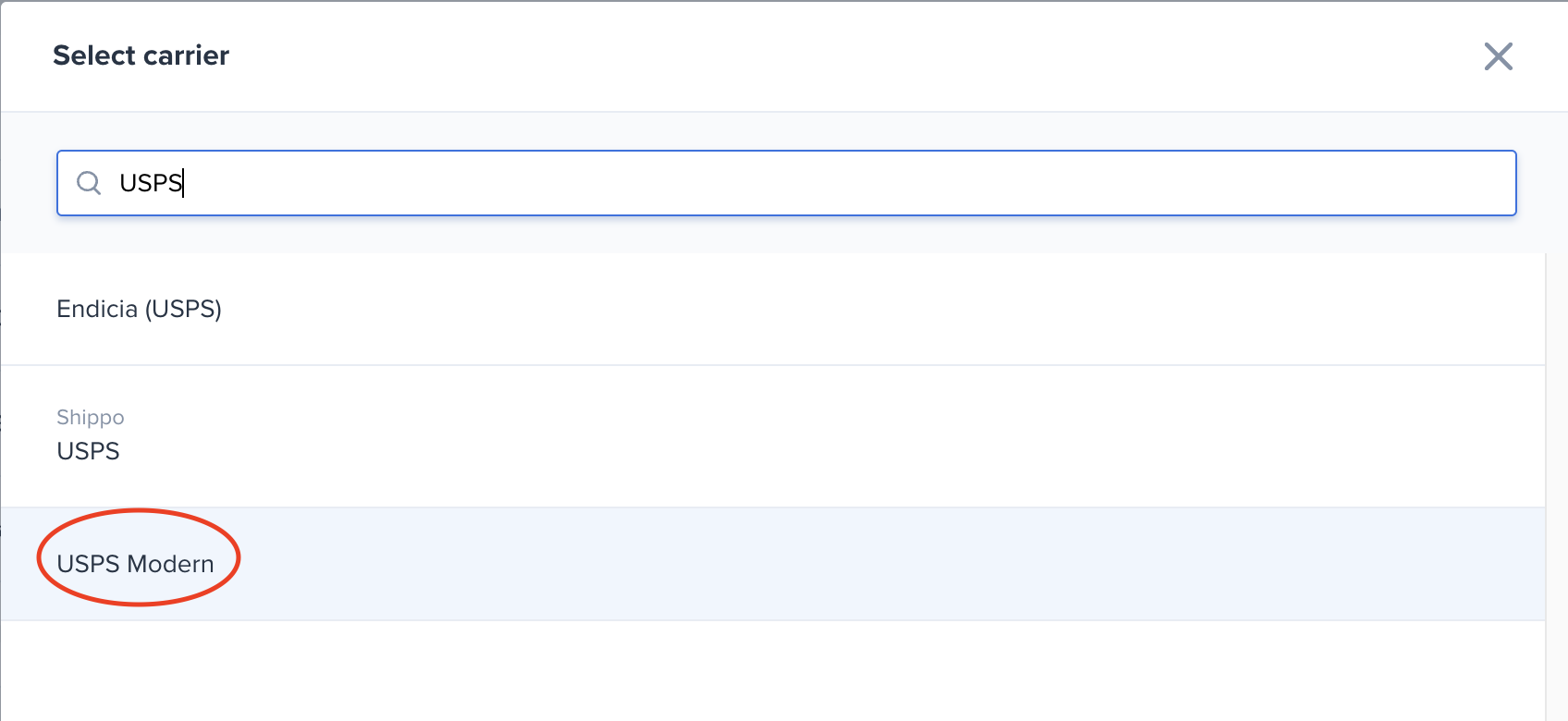The width and height of the screenshot is (1568, 721).
Task: Click the right end of search box
Action: tap(1479, 183)
